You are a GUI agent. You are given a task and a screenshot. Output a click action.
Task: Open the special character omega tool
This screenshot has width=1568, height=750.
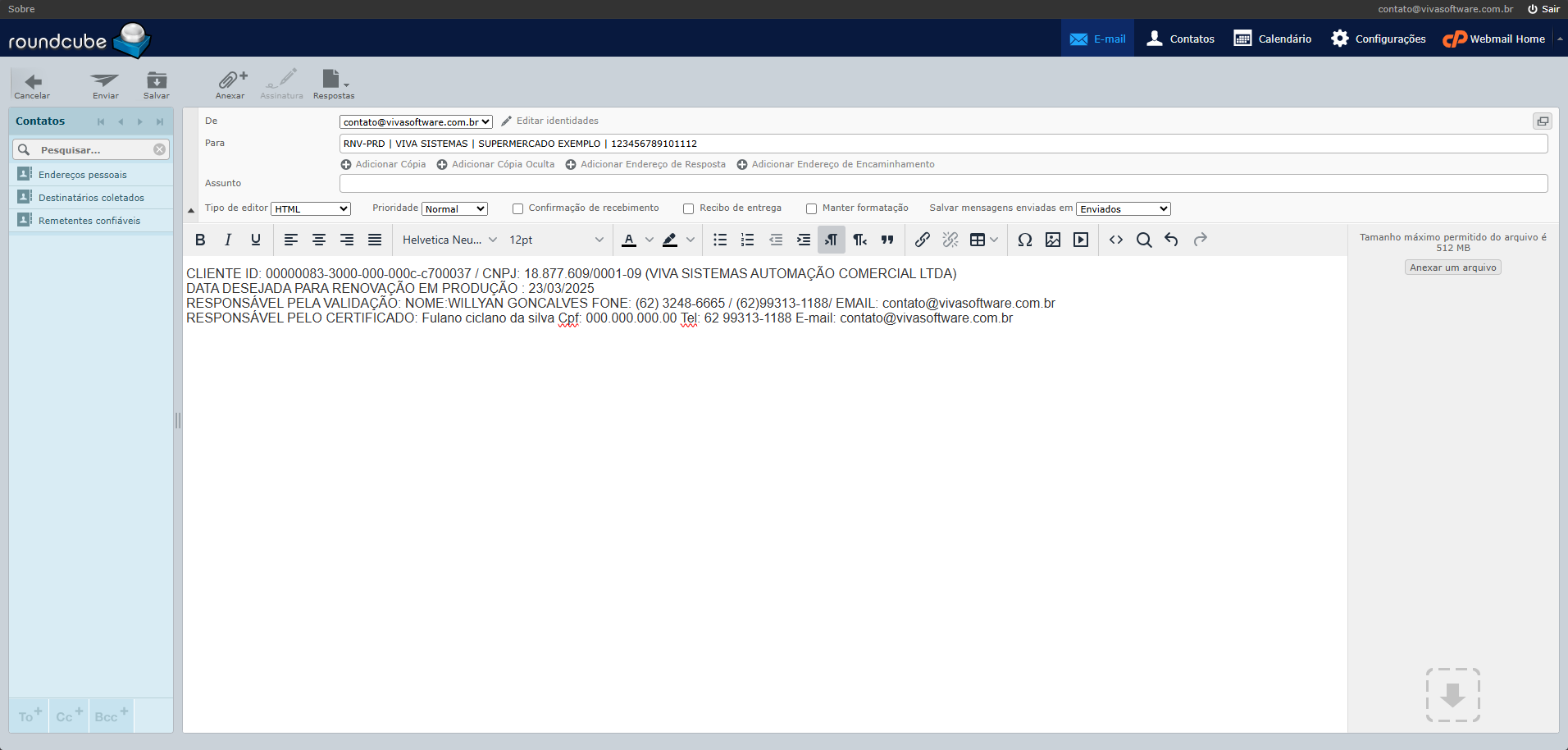pyautogui.click(x=1024, y=240)
